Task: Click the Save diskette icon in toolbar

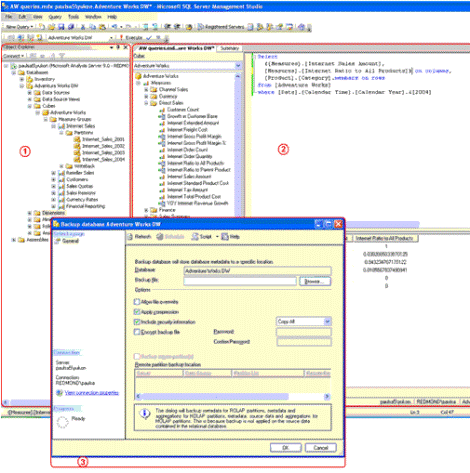Action: pyautogui.click(x=61, y=27)
